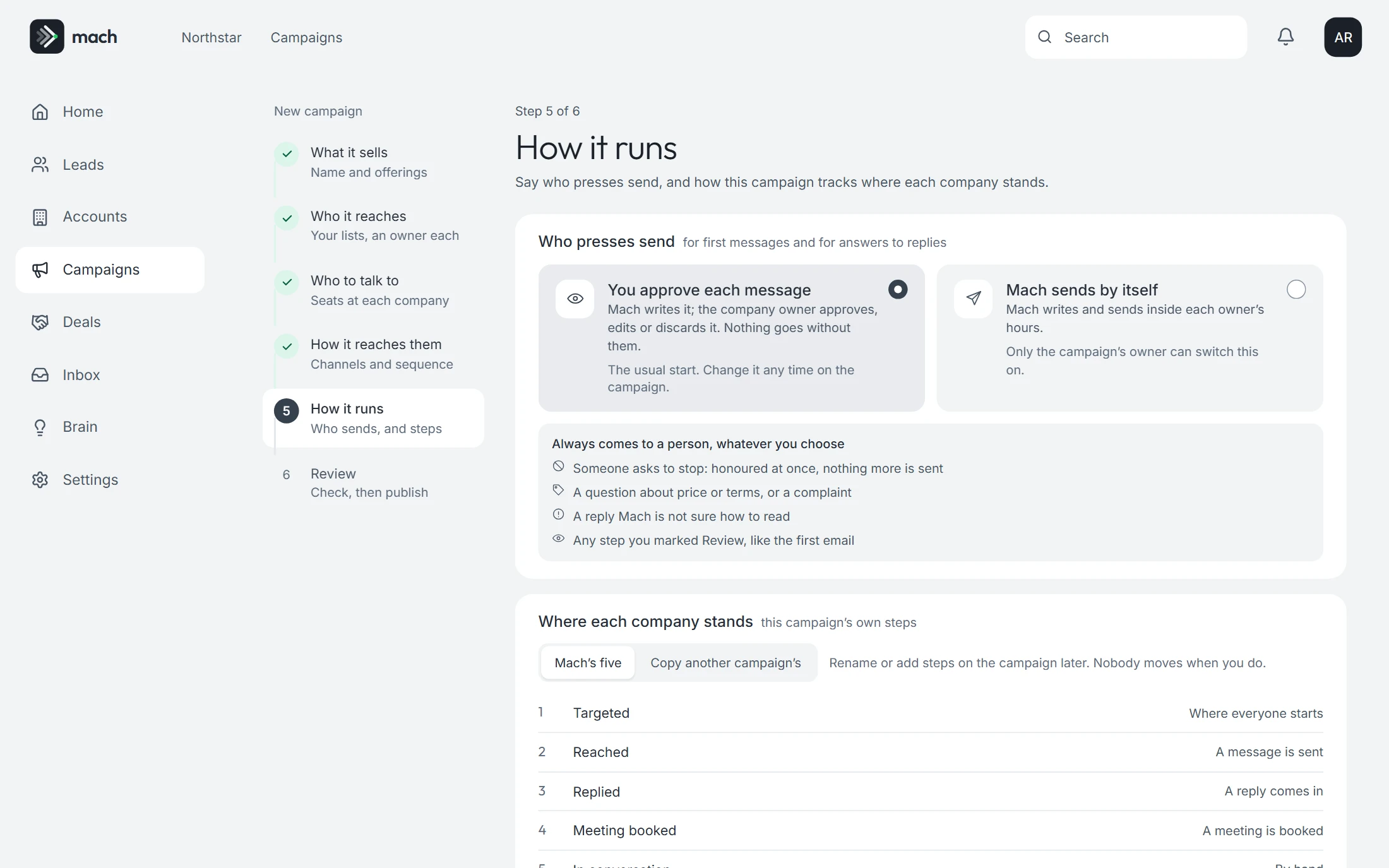Click the 'New campaign' heading
The image size is (1389, 868).
click(318, 111)
